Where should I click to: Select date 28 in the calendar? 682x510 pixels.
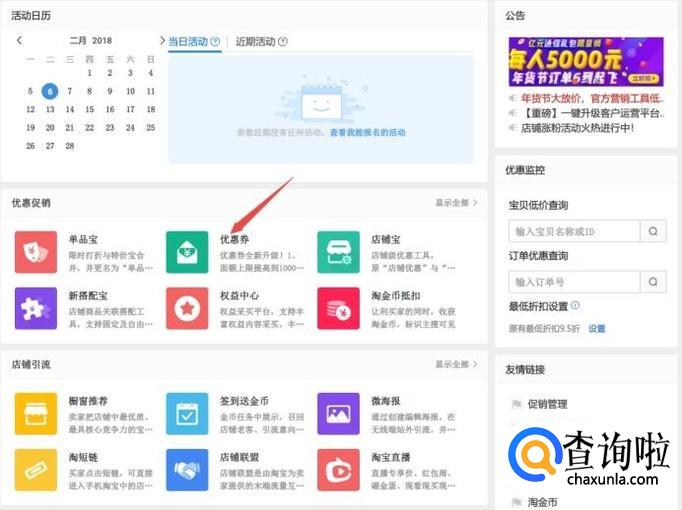[x=70, y=146]
